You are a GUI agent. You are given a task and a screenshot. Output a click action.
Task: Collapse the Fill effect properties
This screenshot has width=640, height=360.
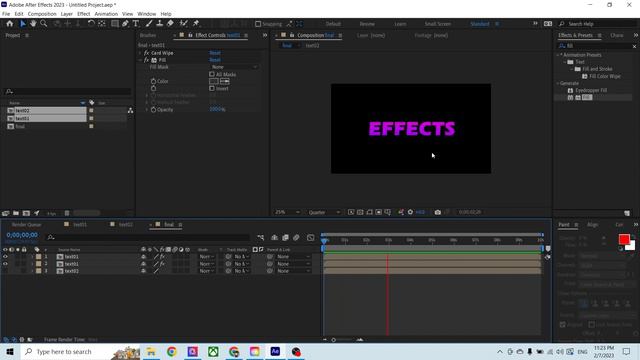[140, 60]
